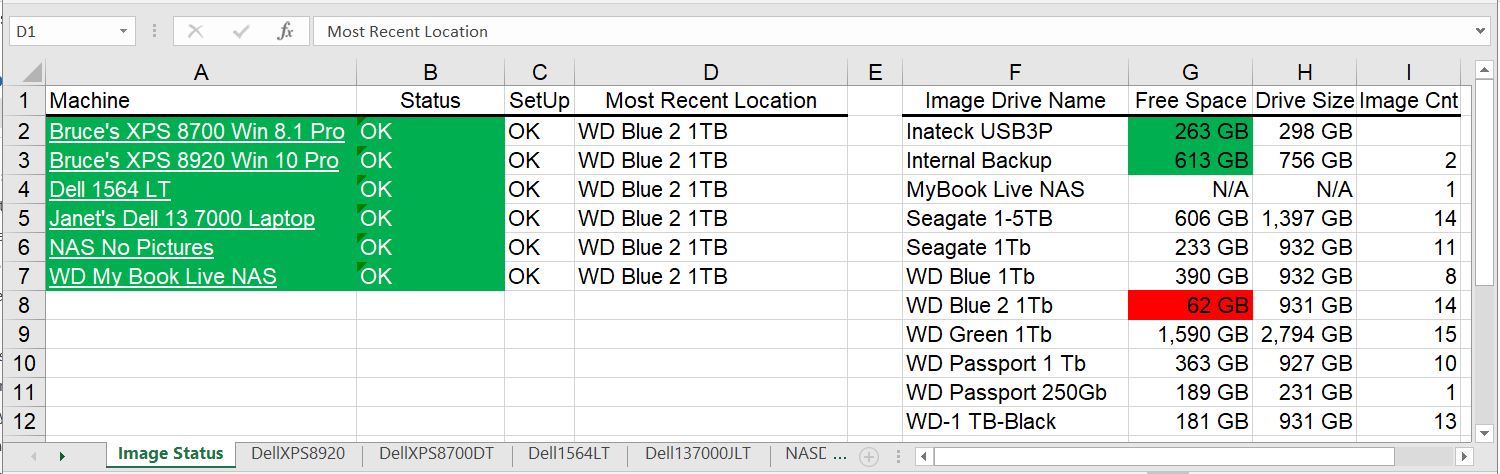Switch to the DellXPS8920 sheet tab
This screenshot has height=474, width=1500.
click(298, 454)
